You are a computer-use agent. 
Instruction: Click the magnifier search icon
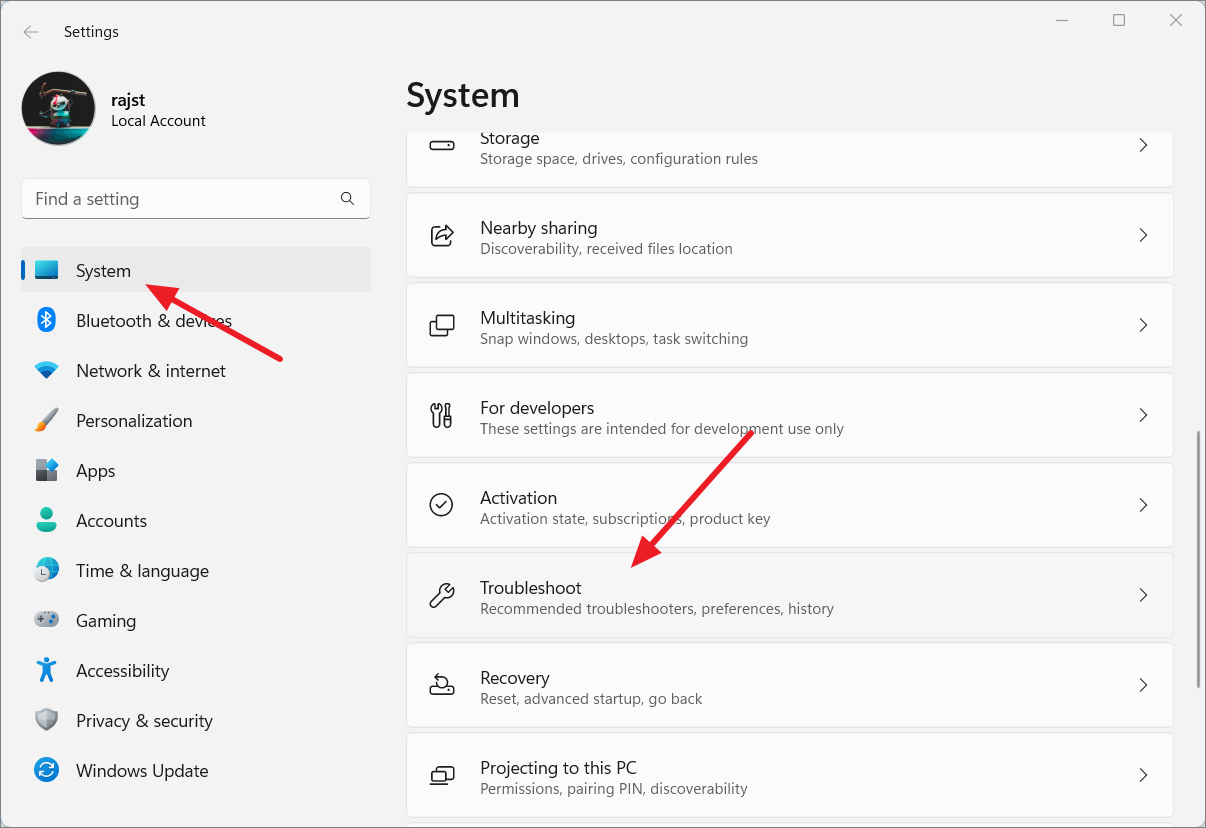[347, 199]
